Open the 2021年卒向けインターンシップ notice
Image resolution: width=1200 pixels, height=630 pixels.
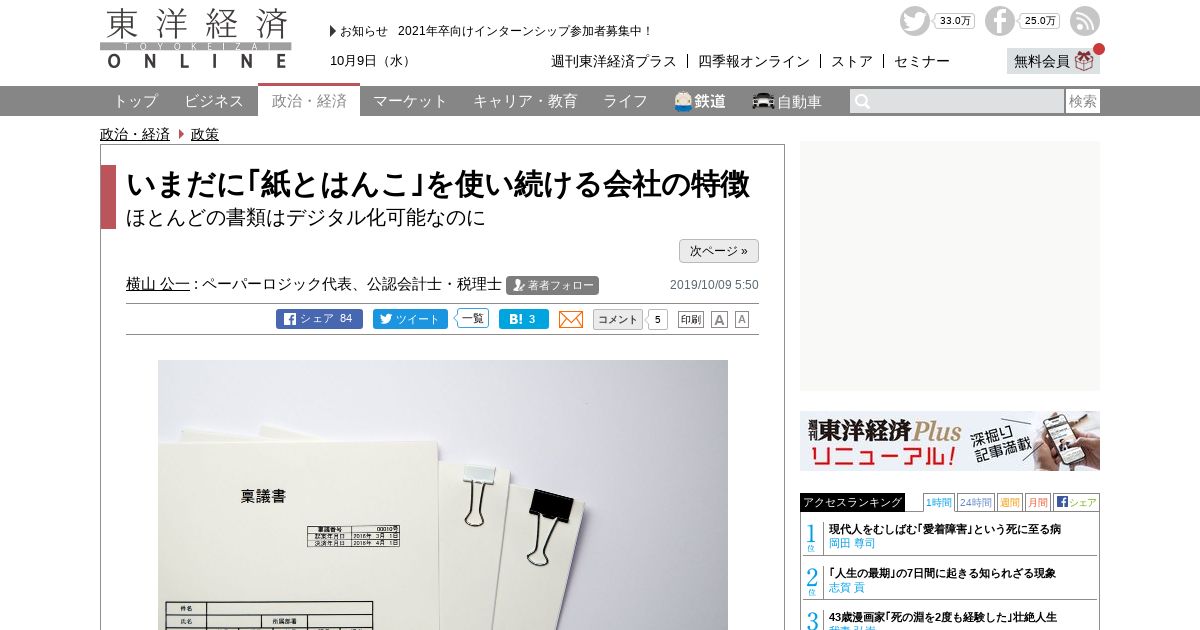tap(525, 31)
